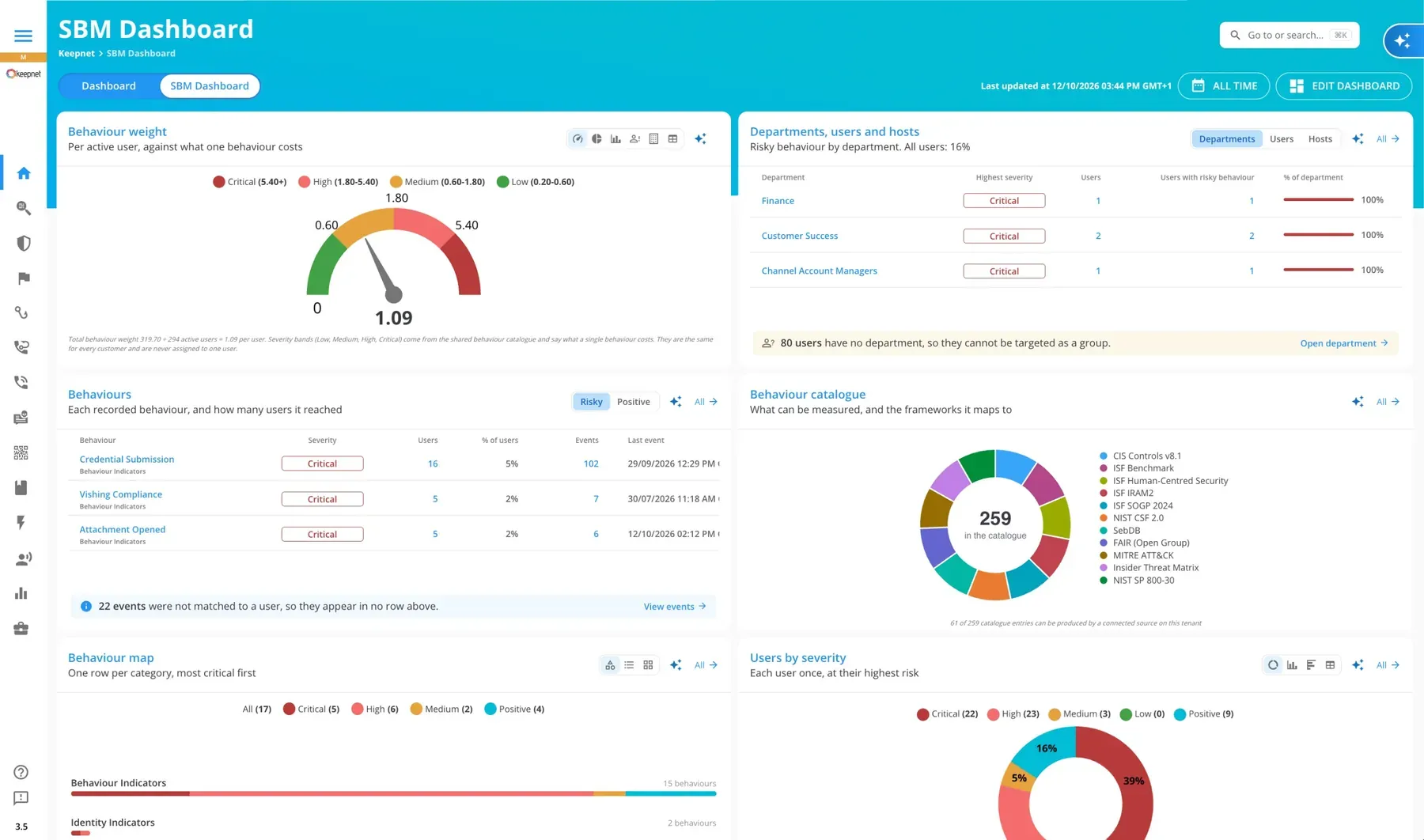Toggle High (23) series in Users by severity
The width and height of the screenshot is (1424, 840).
(x=1013, y=713)
